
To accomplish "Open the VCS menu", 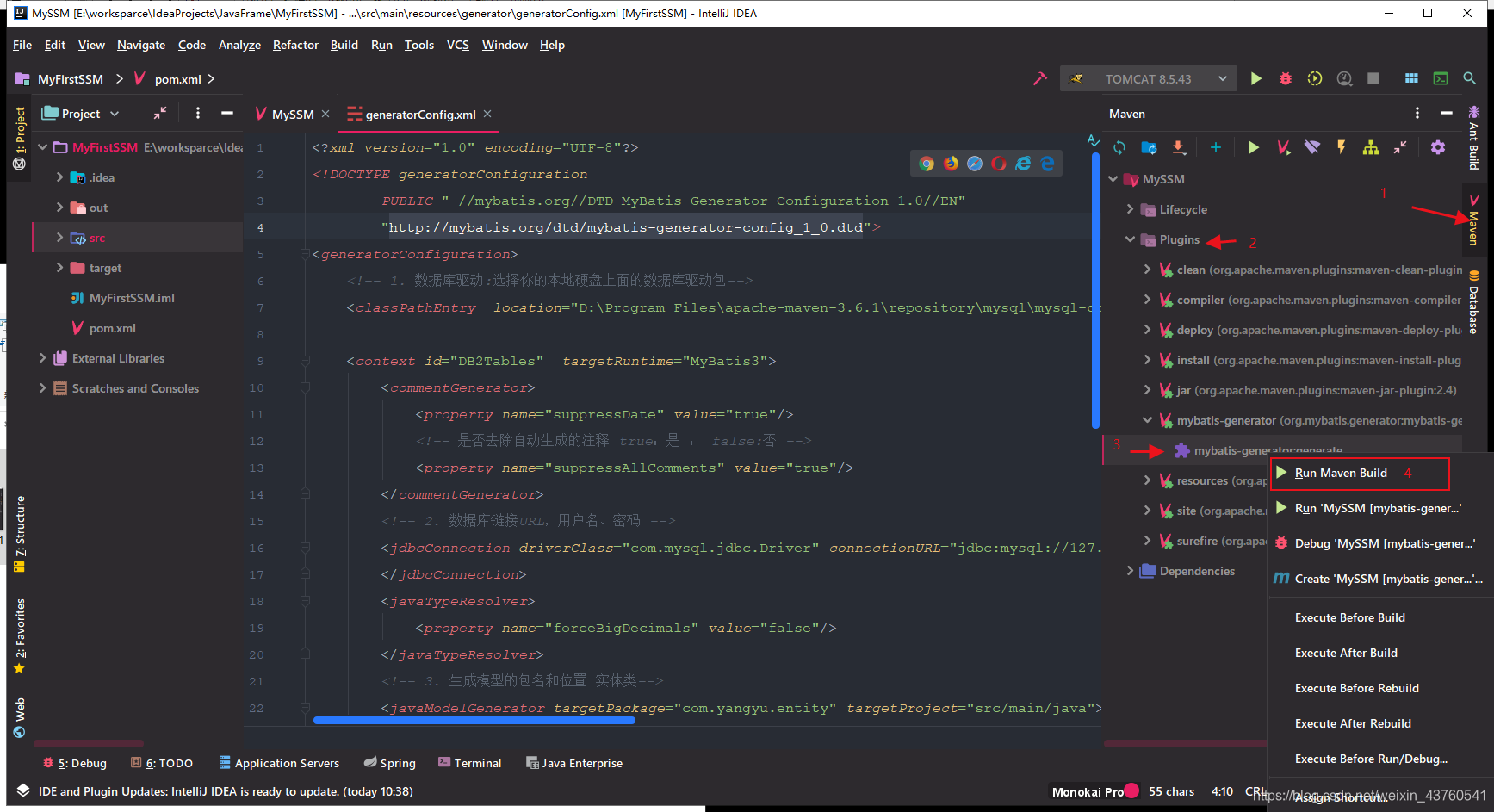I will (x=458, y=45).
